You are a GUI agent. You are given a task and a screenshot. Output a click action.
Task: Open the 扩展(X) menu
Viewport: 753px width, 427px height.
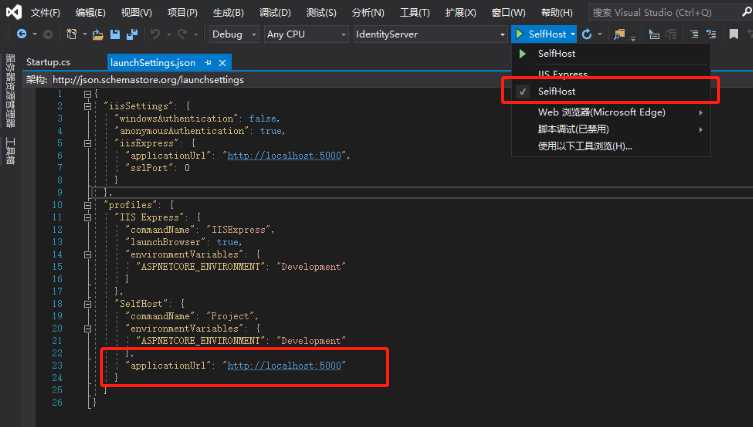click(x=461, y=12)
